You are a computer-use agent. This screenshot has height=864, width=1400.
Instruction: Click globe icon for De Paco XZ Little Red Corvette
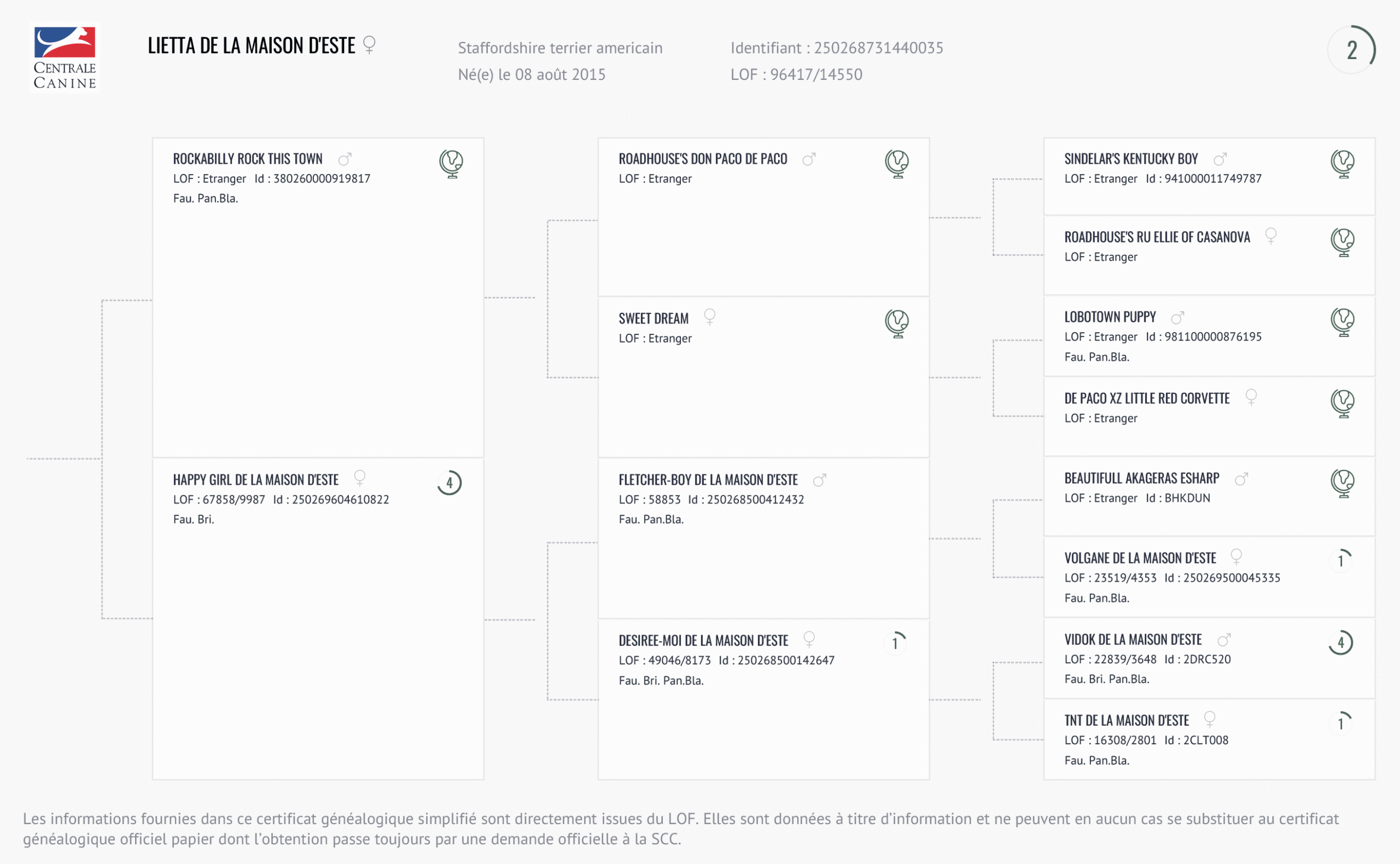coord(1343,403)
